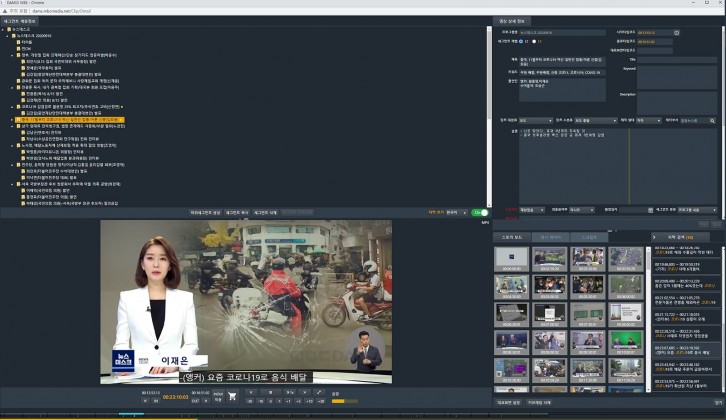Click the shopping cart icon below the video
This screenshot has width=726, height=420.
click(232, 395)
